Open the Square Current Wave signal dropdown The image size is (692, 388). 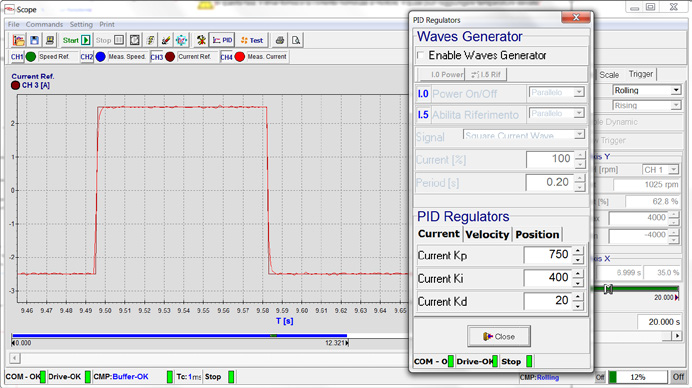click(x=524, y=135)
